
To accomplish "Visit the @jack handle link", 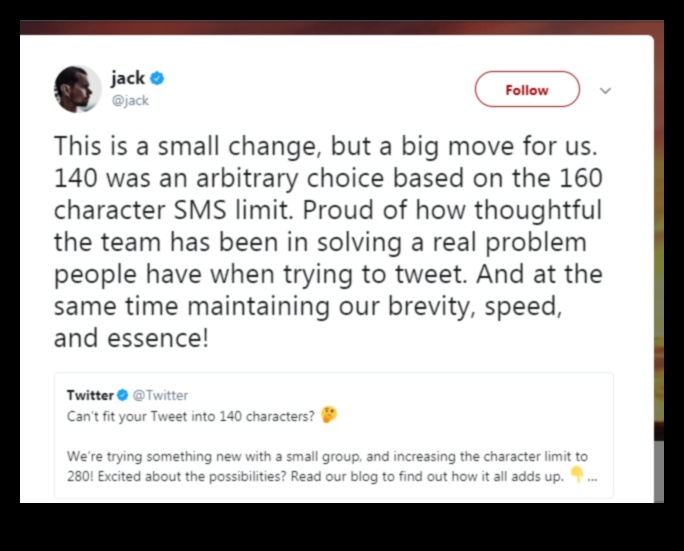I will (131, 100).
